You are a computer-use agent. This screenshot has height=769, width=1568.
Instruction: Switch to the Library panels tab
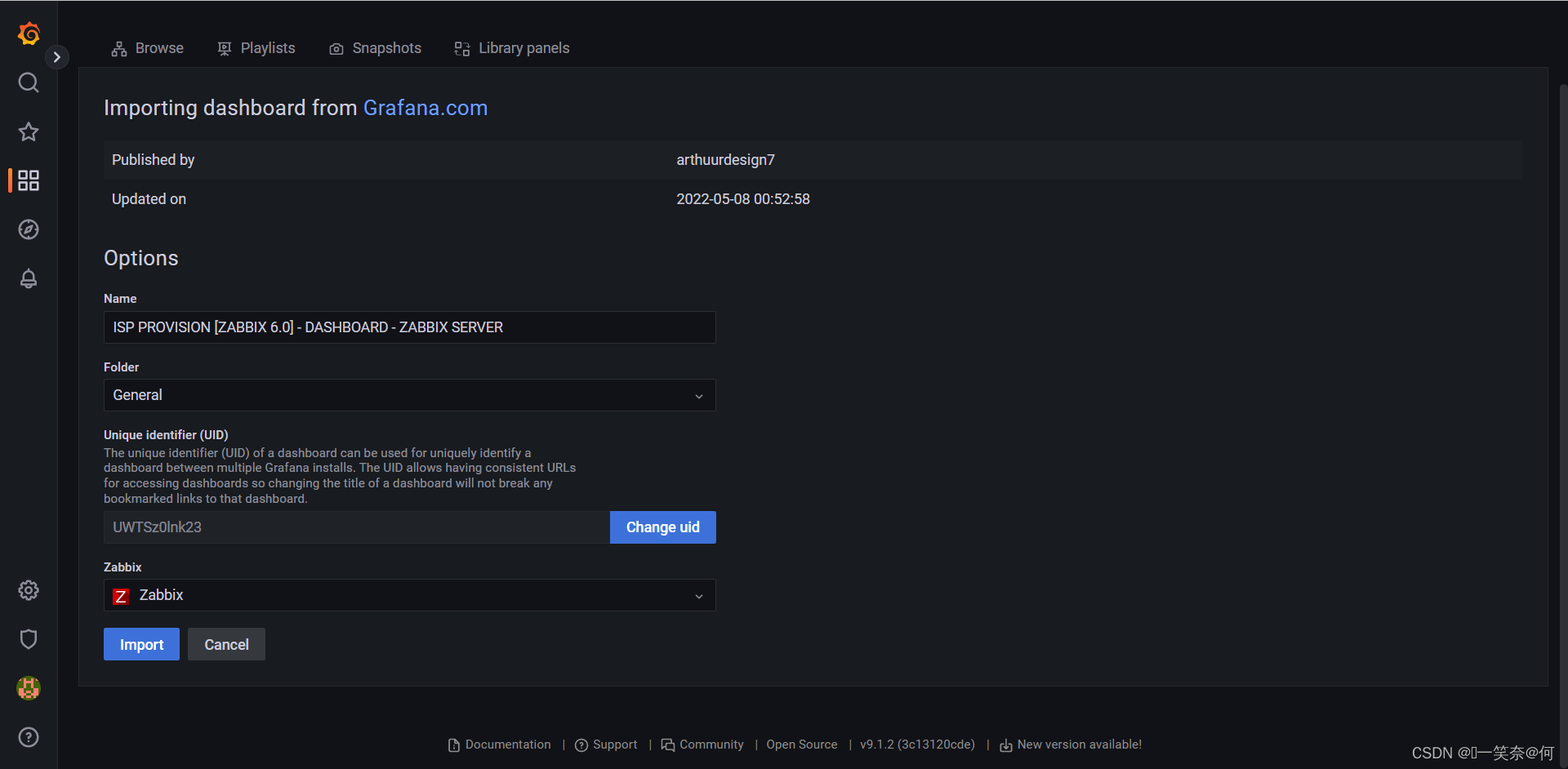coord(512,48)
